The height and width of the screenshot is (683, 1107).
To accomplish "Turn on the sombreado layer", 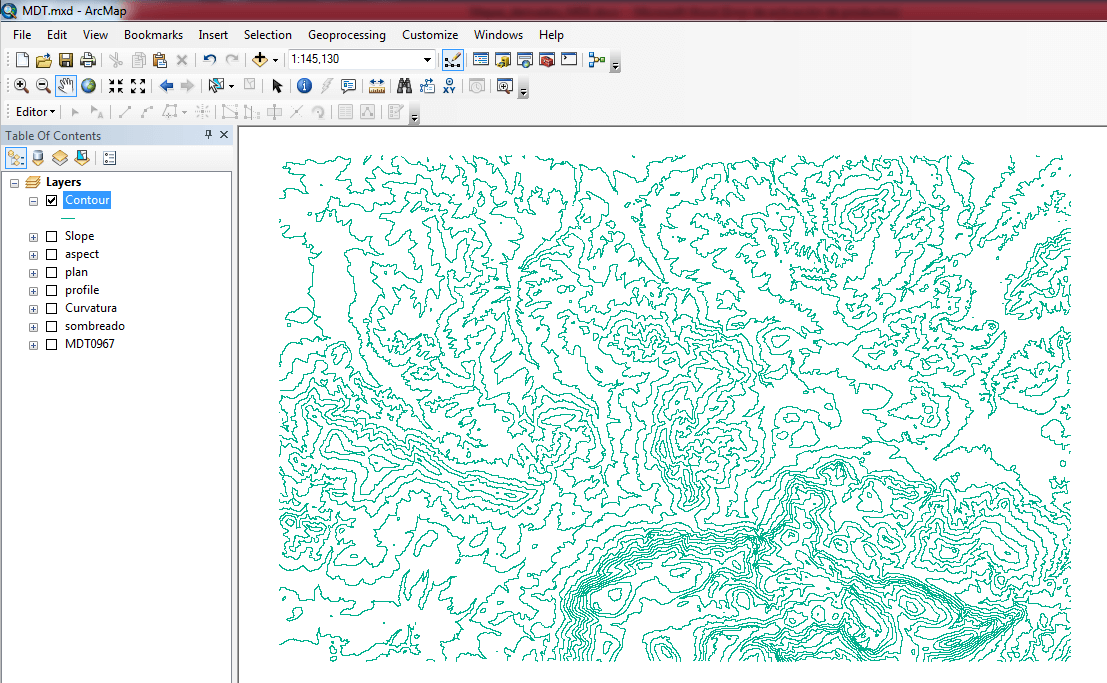I will click(x=52, y=327).
